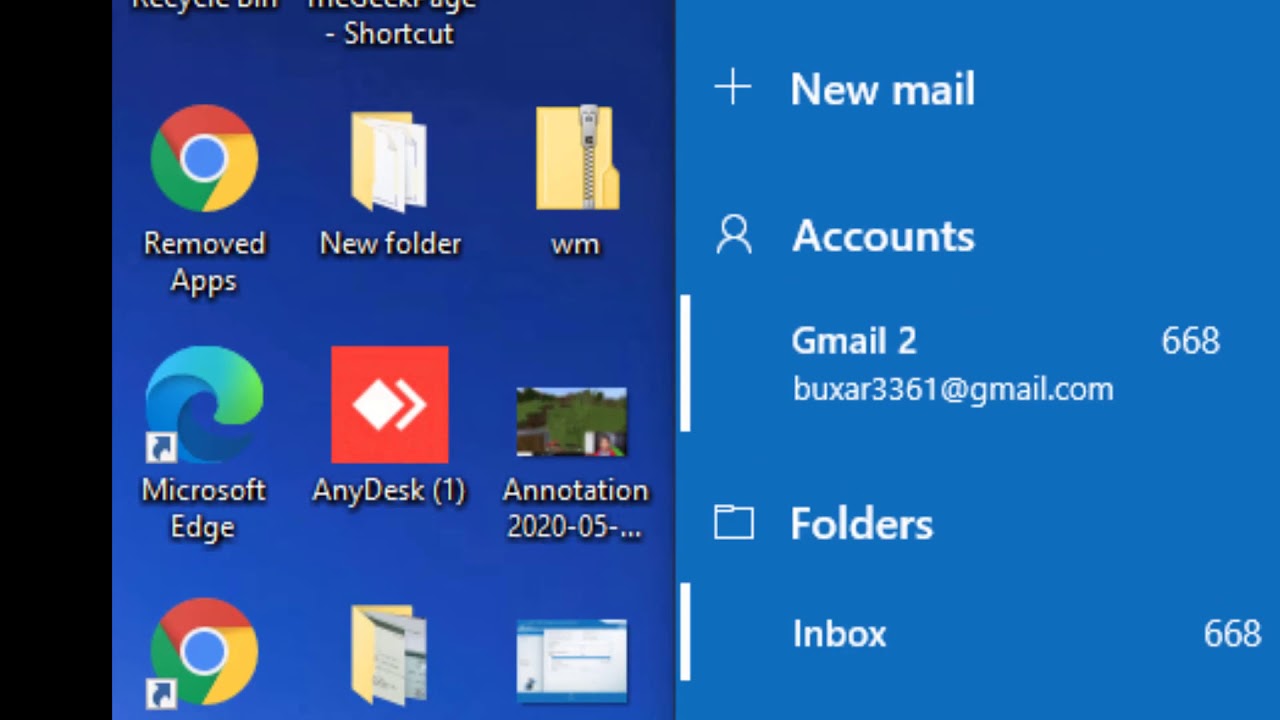The height and width of the screenshot is (720, 1280).
Task: Open the Accounts section in Mail
Action: (883, 236)
